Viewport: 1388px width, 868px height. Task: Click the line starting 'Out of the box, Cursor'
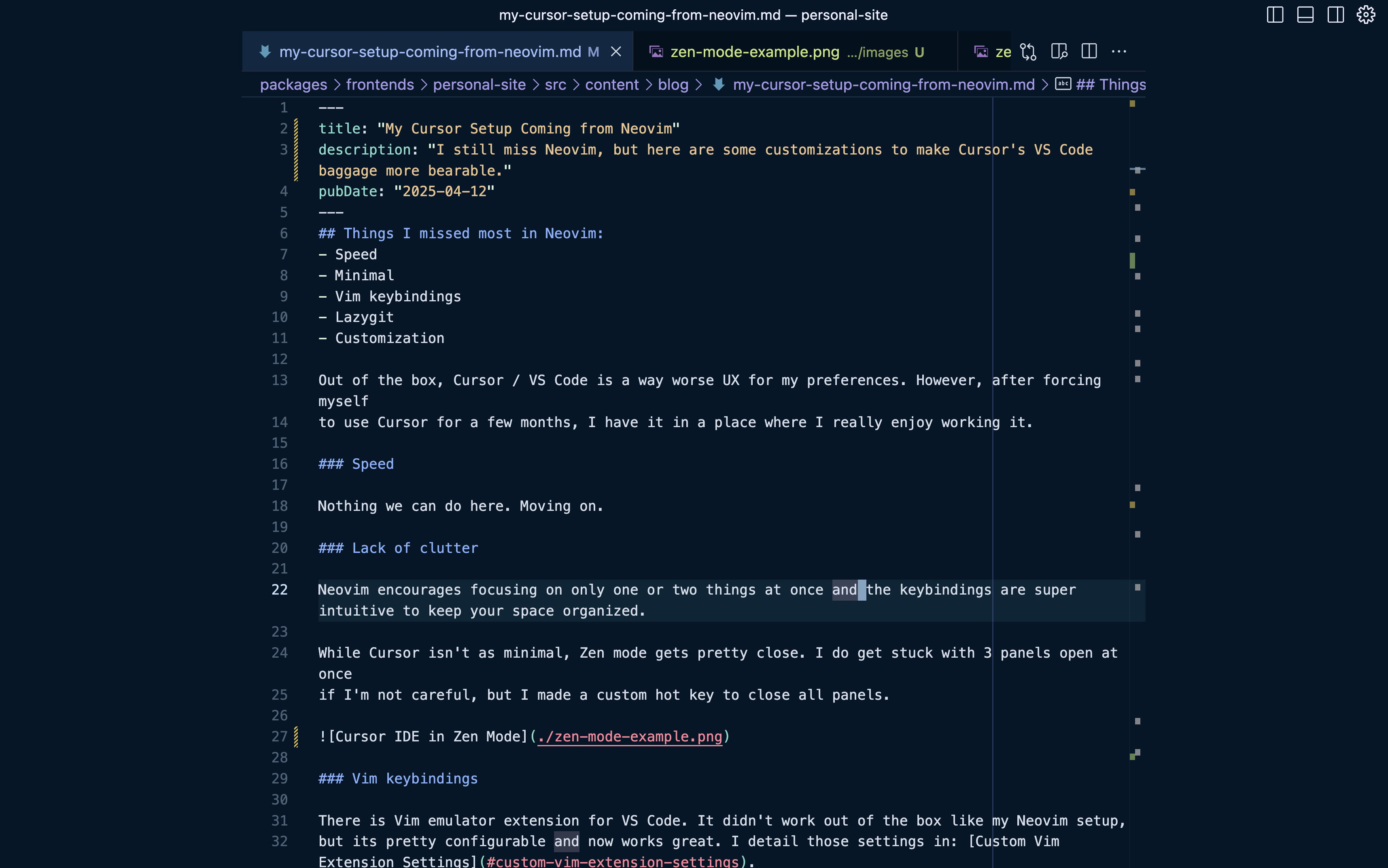[710, 380]
